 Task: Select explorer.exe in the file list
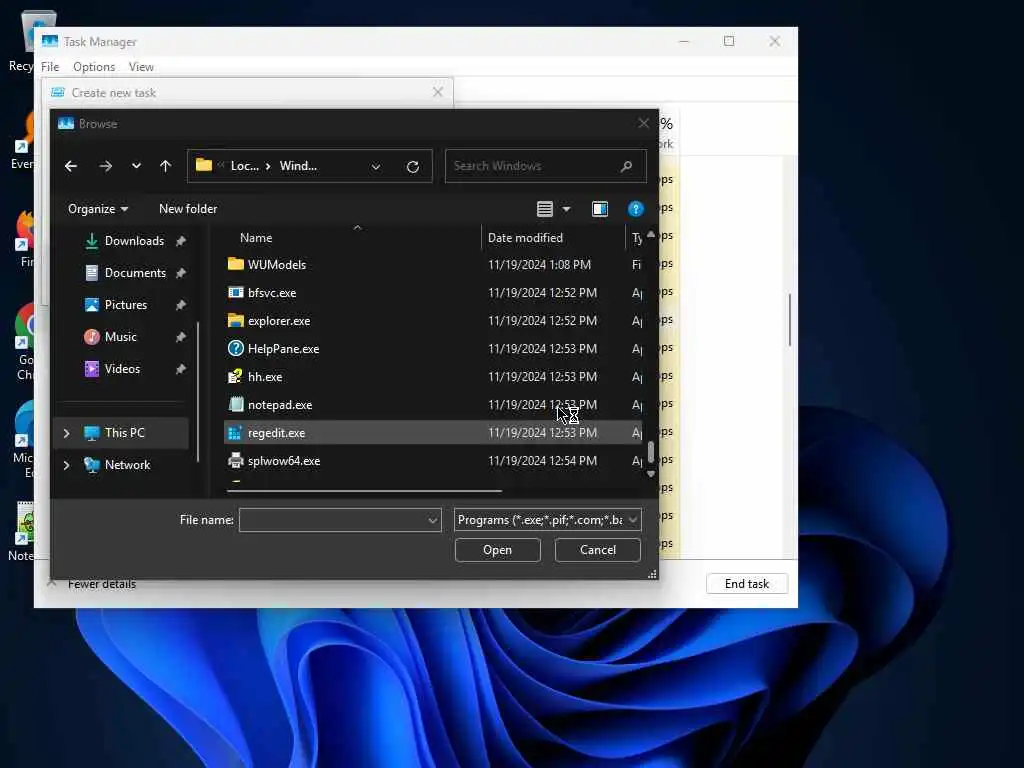[x=434, y=321]
